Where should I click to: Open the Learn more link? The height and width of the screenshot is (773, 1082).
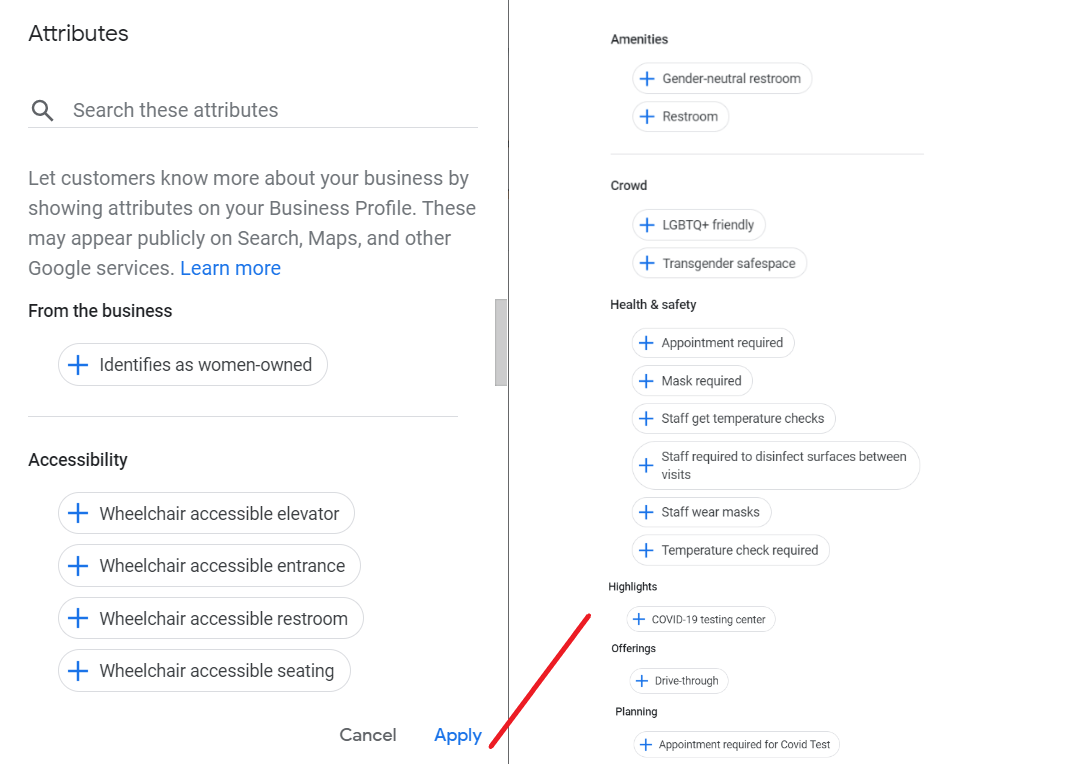tap(230, 267)
